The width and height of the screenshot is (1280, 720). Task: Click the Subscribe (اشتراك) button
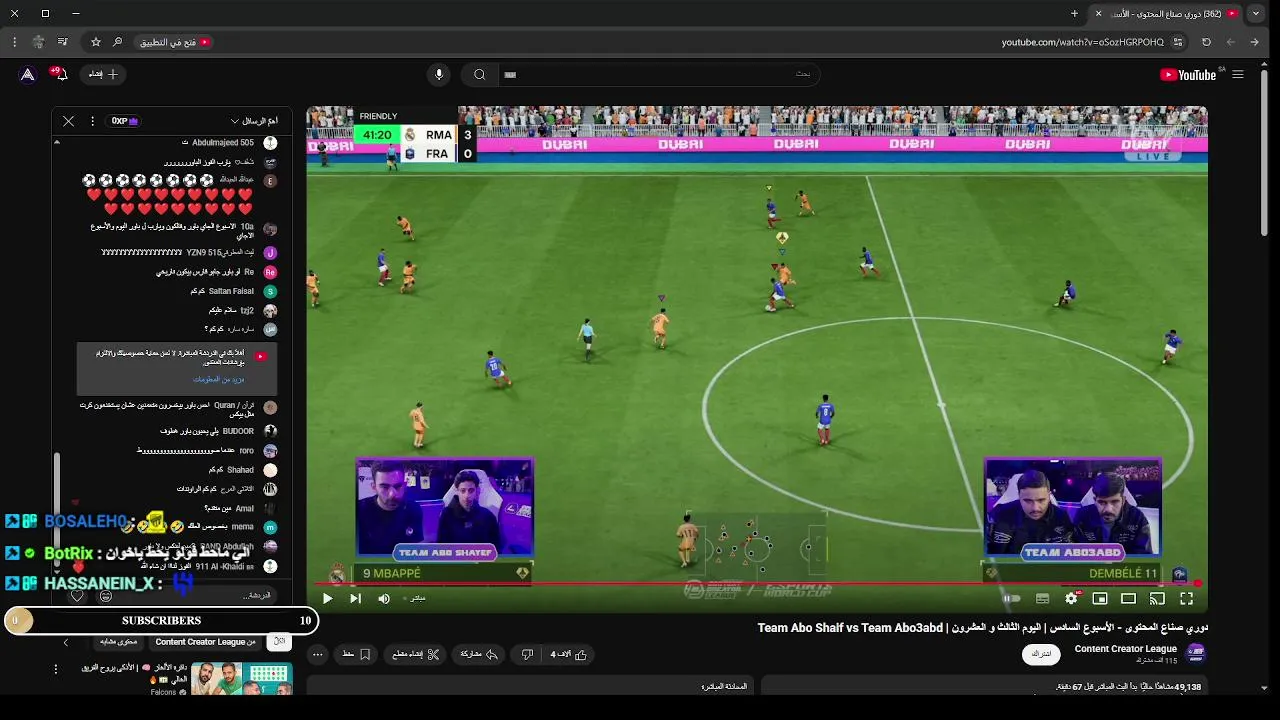pyautogui.click(x=1041, y=654)
